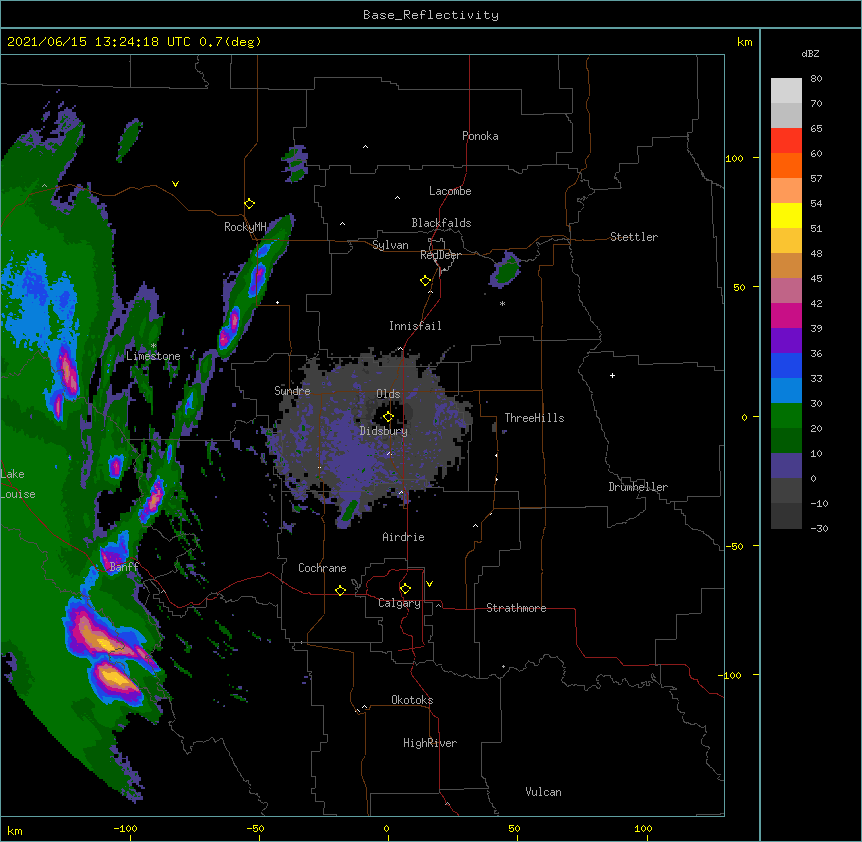Click the HighRiver label
Image resolution: width=862 pixels, height=842 pixels.
430,743
